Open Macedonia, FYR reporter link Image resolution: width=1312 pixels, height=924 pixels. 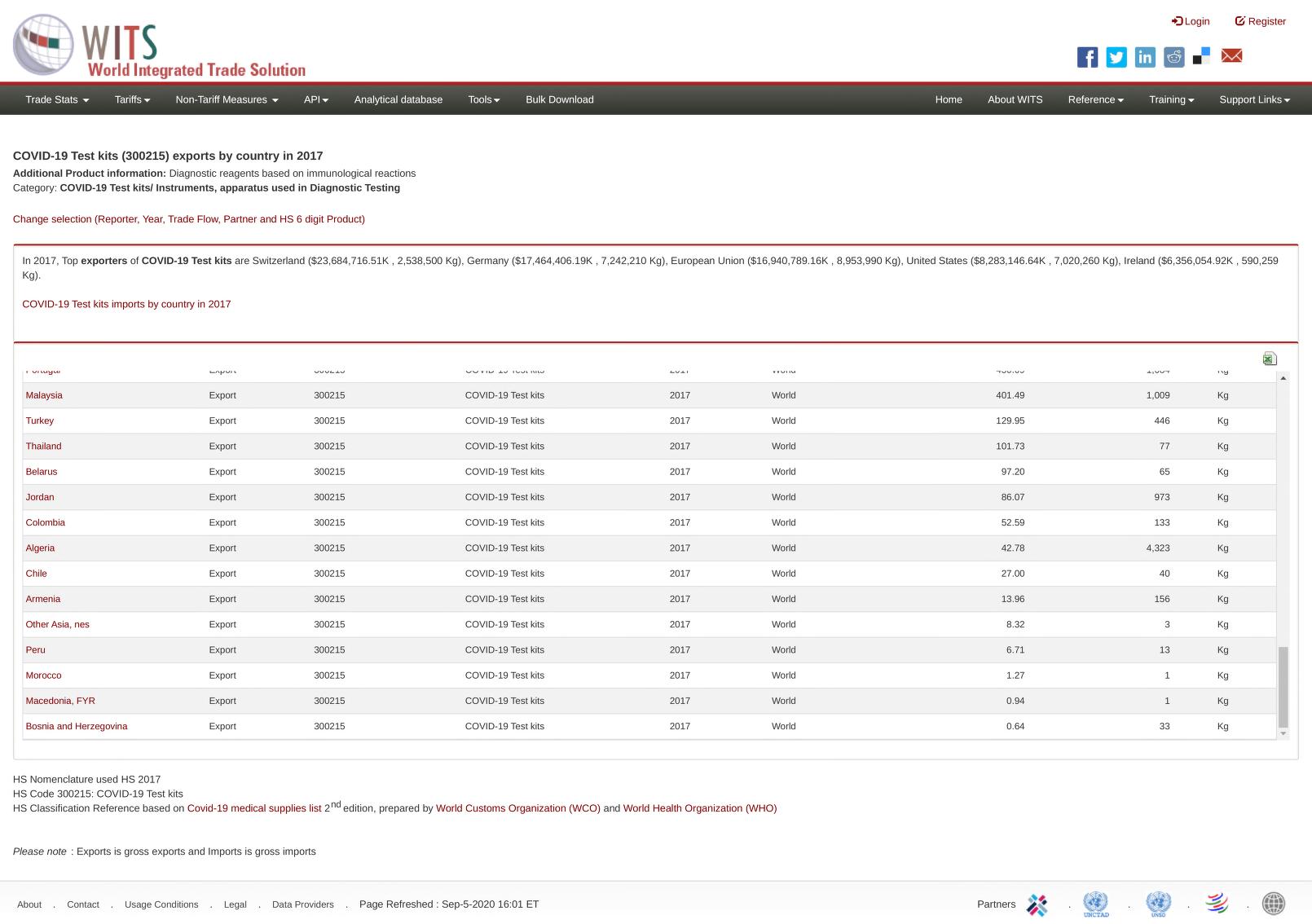[x=60, y=701]
